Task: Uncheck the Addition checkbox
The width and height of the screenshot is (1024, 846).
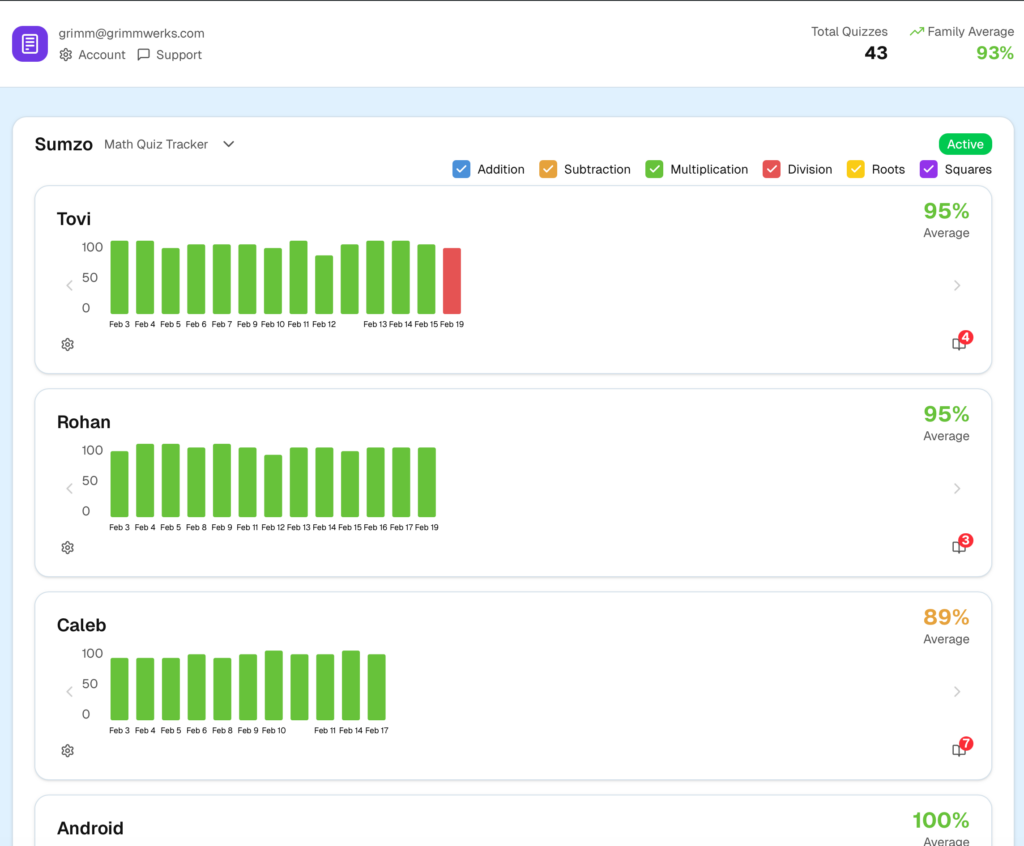Action: pos(461,169)
